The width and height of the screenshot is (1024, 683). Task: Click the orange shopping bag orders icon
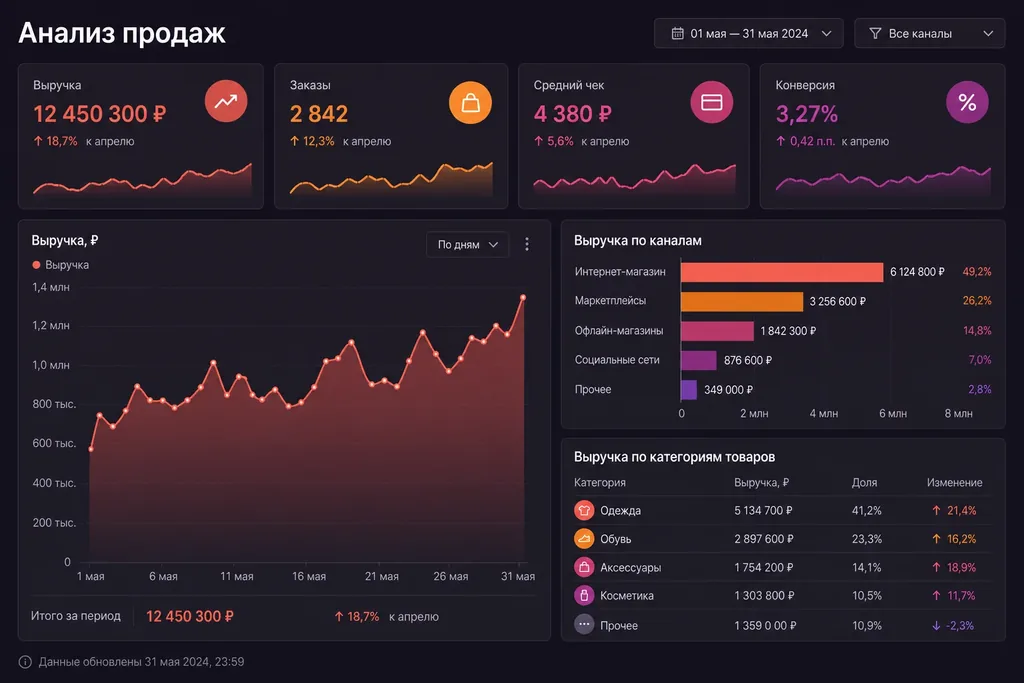[x=470, y=103]
